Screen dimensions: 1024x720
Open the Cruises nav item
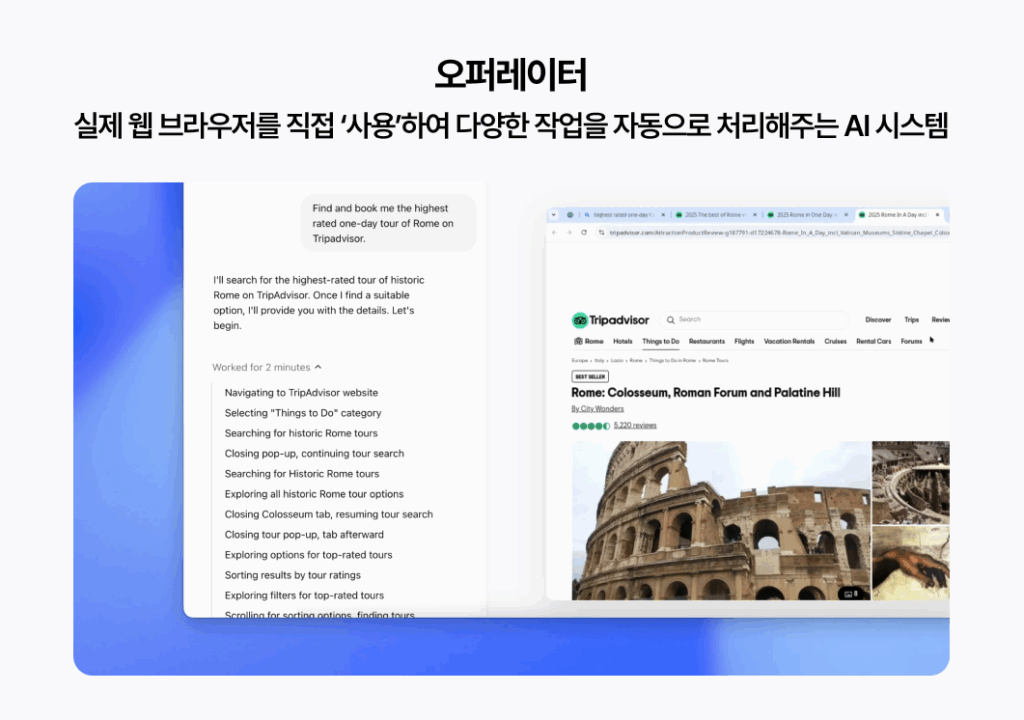(835, 341)
